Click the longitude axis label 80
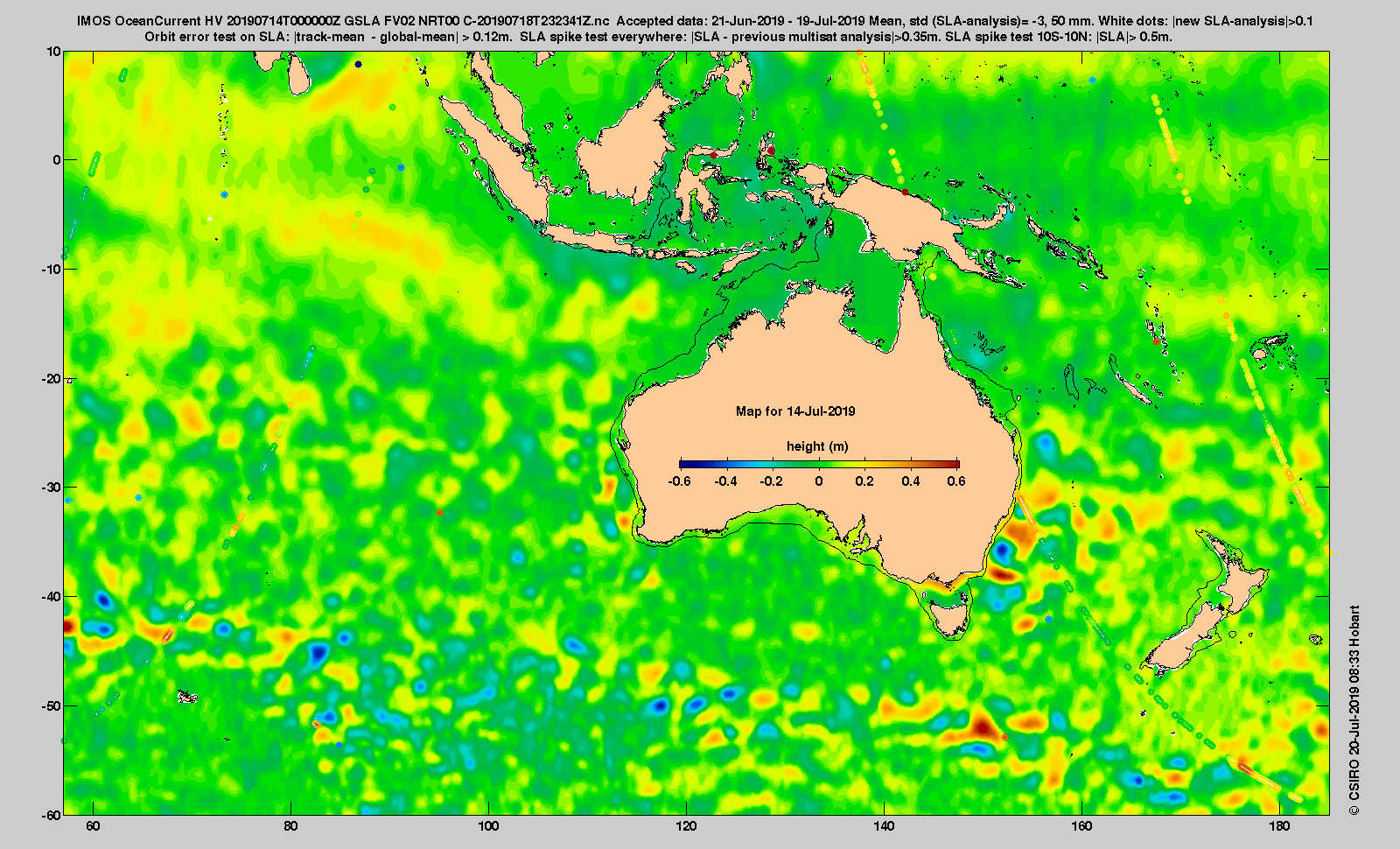Screen dimensions: 1400x849 pyautogui.click(x=290, y=826)
